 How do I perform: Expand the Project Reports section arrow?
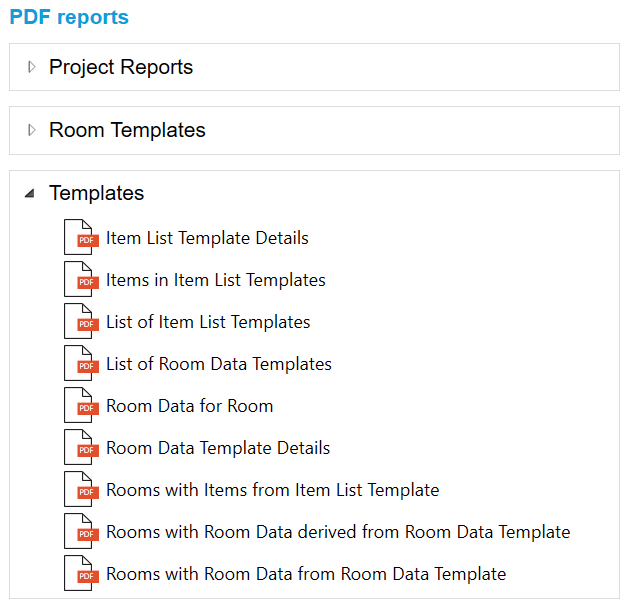(31, 68)
